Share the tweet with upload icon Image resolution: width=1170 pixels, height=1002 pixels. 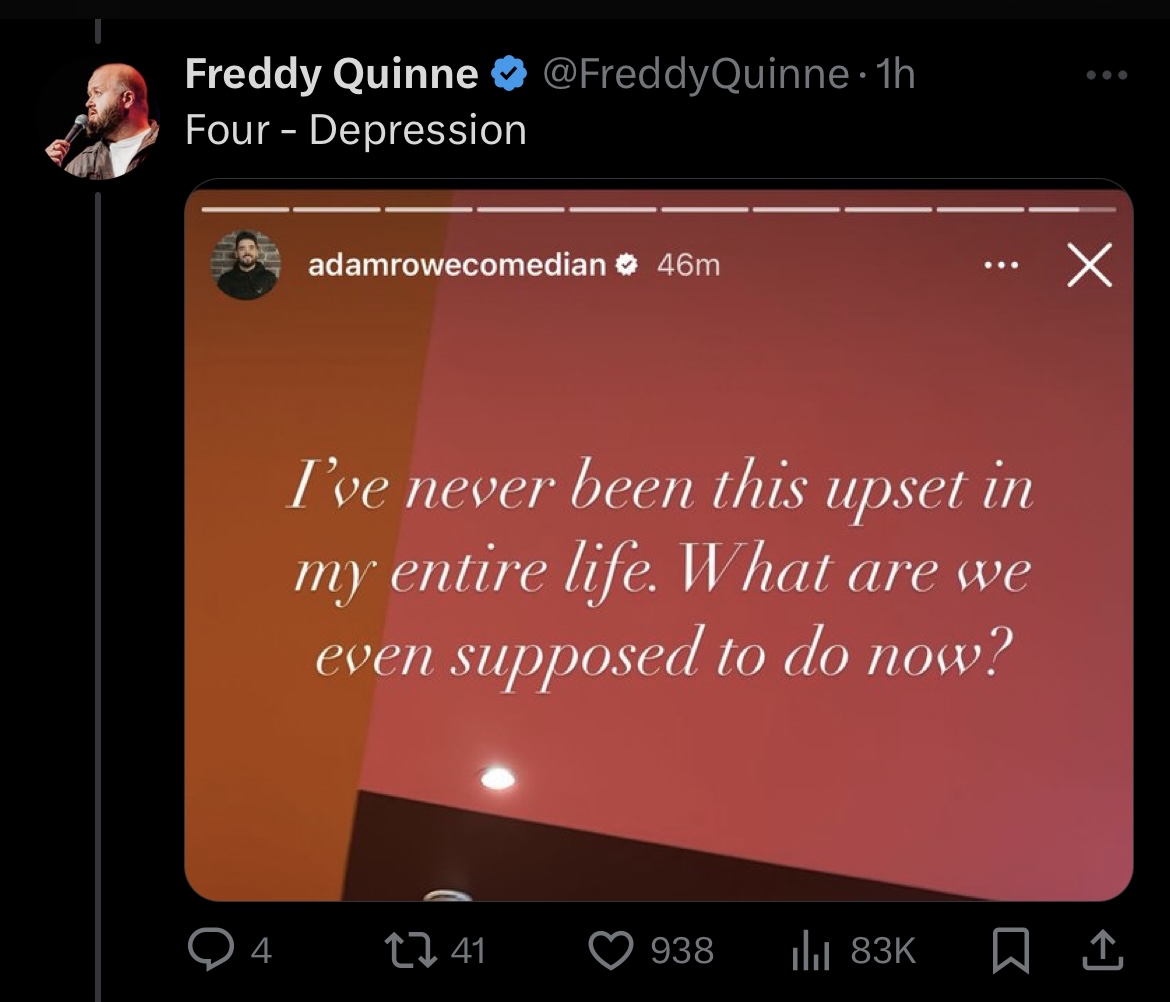click(x=1104, y=949)
